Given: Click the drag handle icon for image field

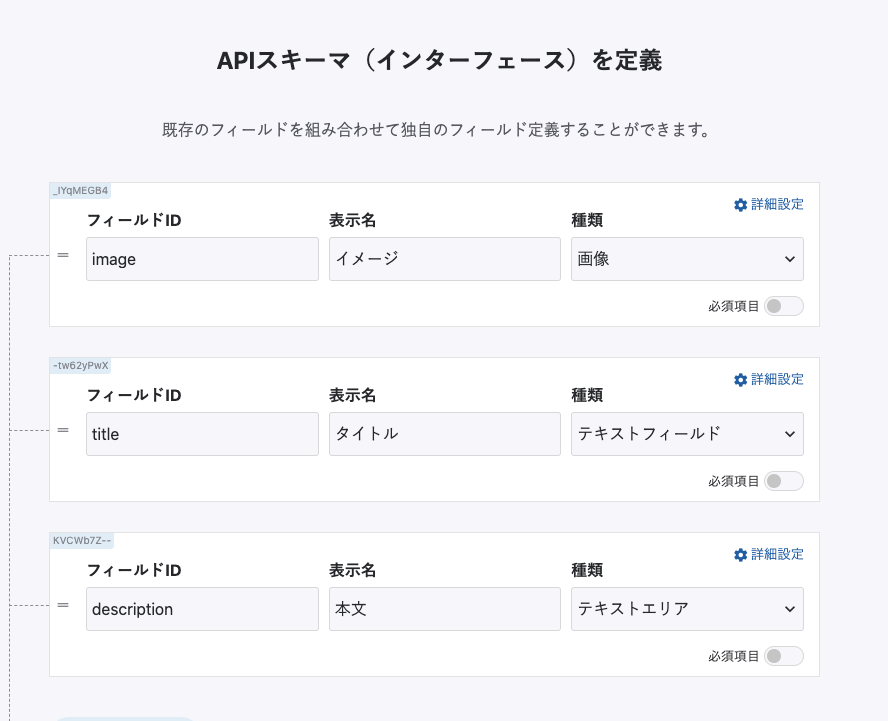Looking at the screenshot, I should [x=63, y=255].
